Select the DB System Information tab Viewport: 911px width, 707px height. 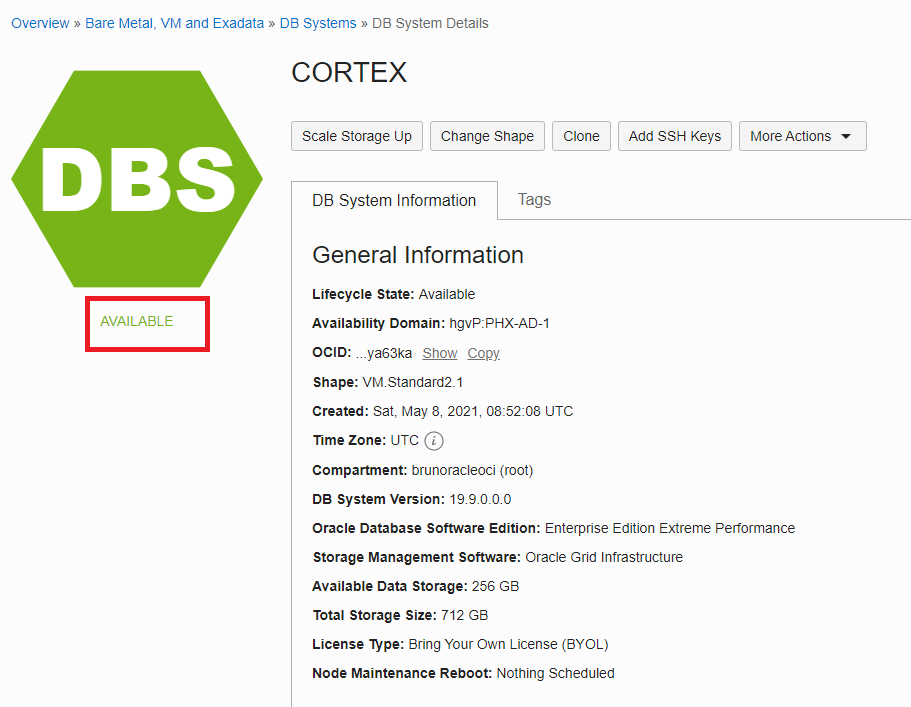coord(394,200)
